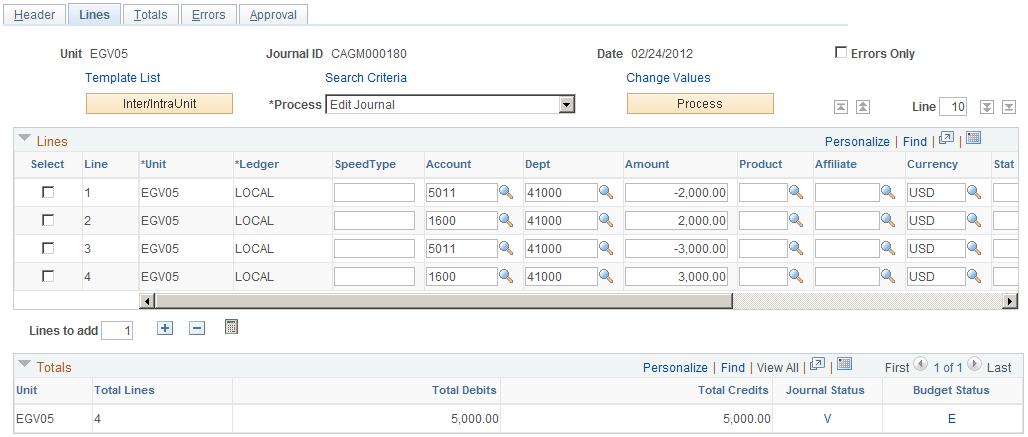Open Account lookup for line 2
The width and height of the screenshot is (1028, 437).
point(506,220)
